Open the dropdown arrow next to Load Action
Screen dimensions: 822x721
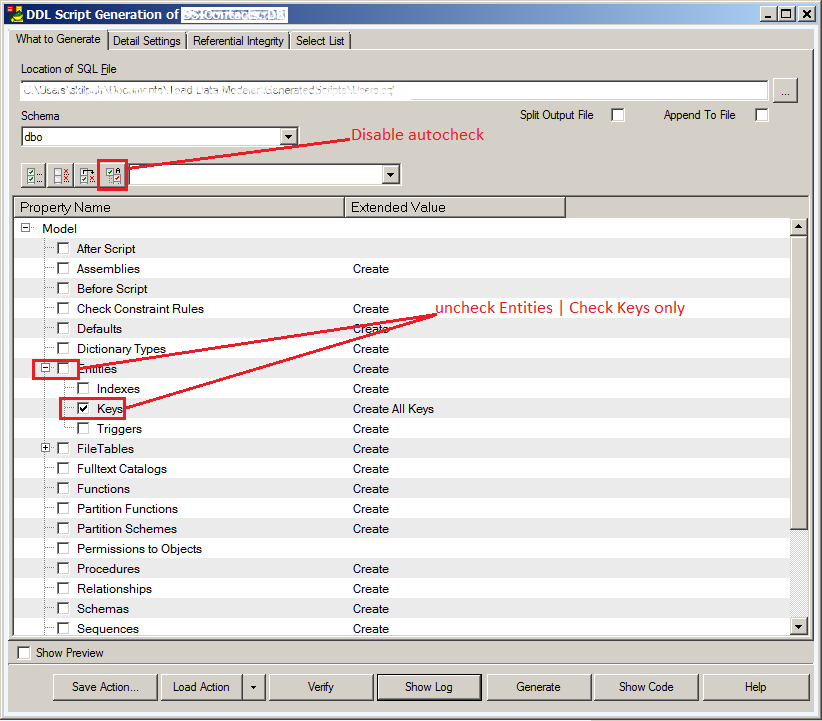click(254, 687)
